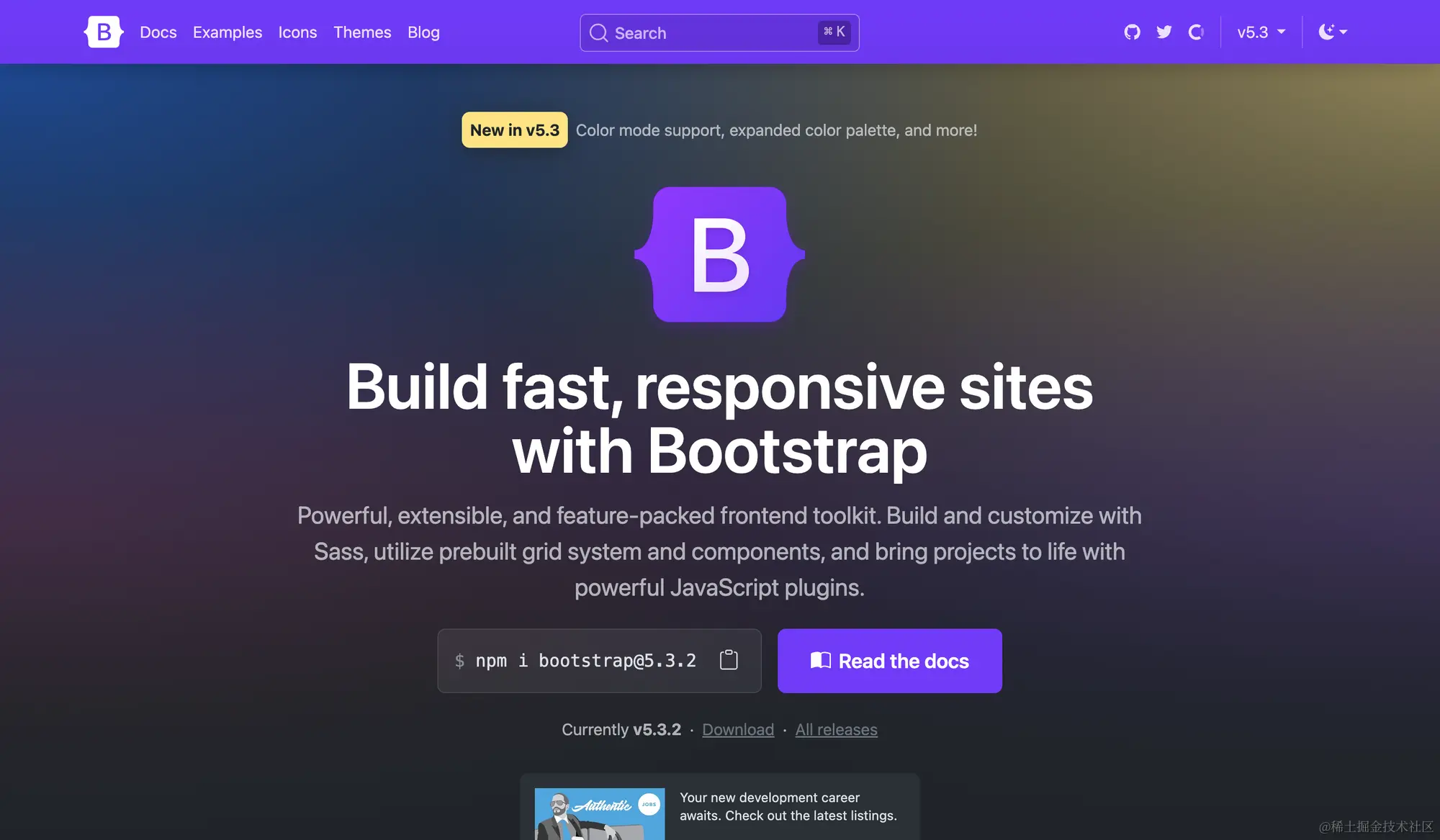This screenshot has width=1440, height=840.
Task: Open the Themes nav link
Action: (362, 32)
